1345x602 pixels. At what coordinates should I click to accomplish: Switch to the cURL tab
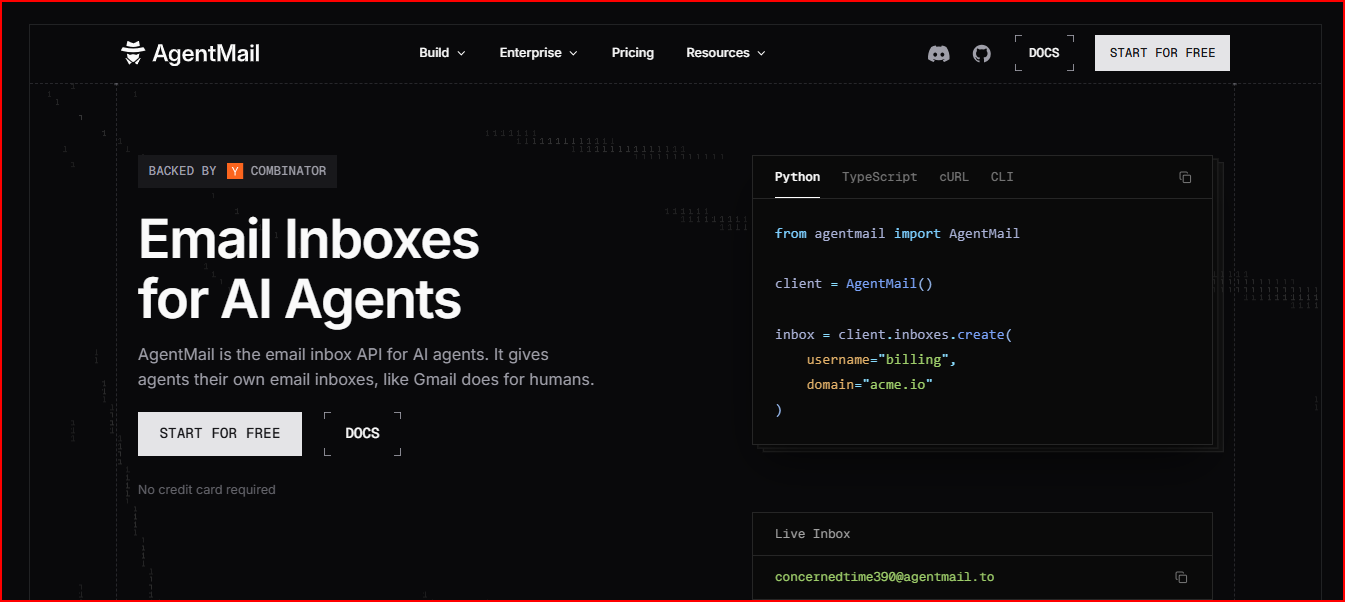[954, 177]
